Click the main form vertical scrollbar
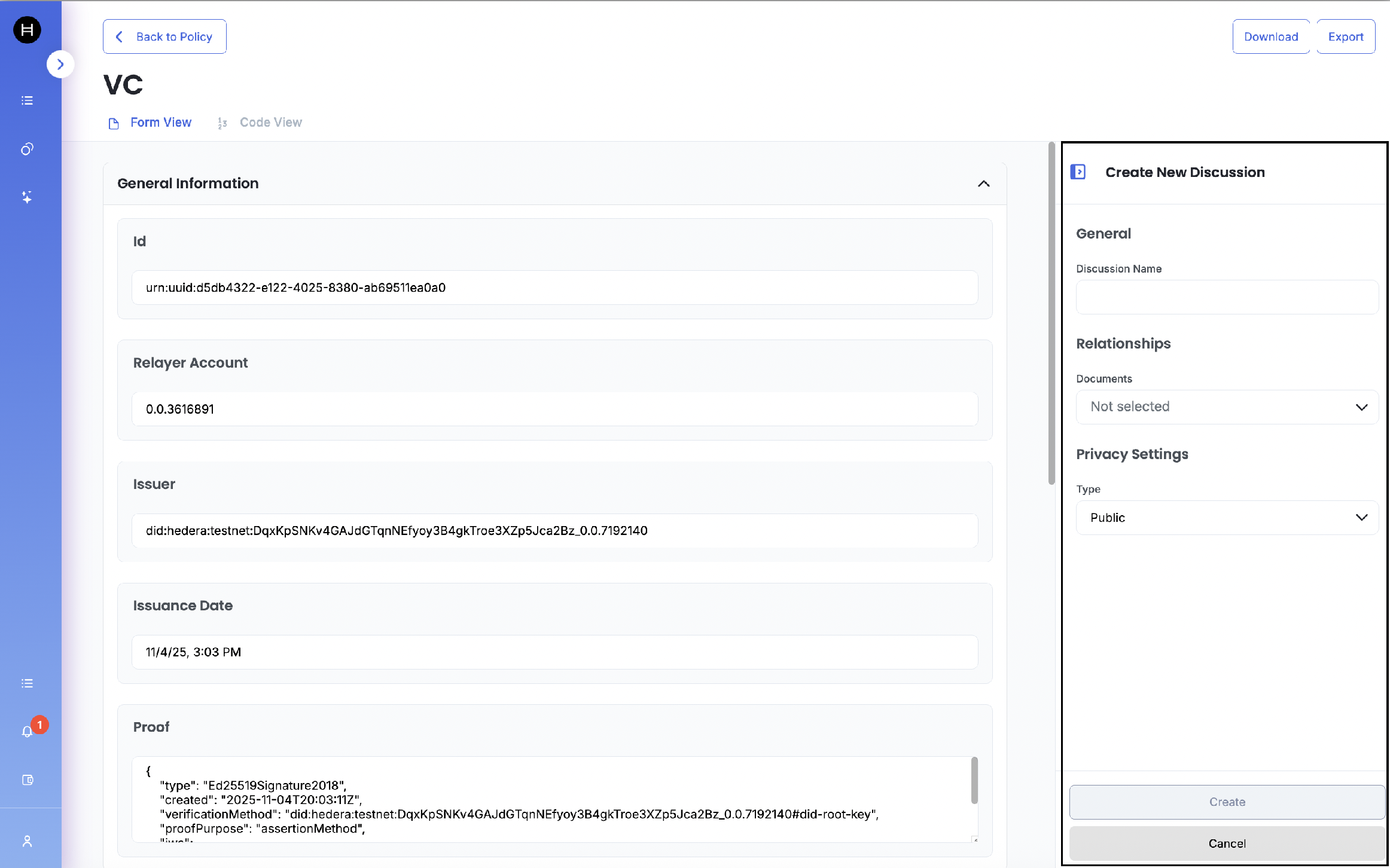 pyautogui.click(x=1051, y=314)
